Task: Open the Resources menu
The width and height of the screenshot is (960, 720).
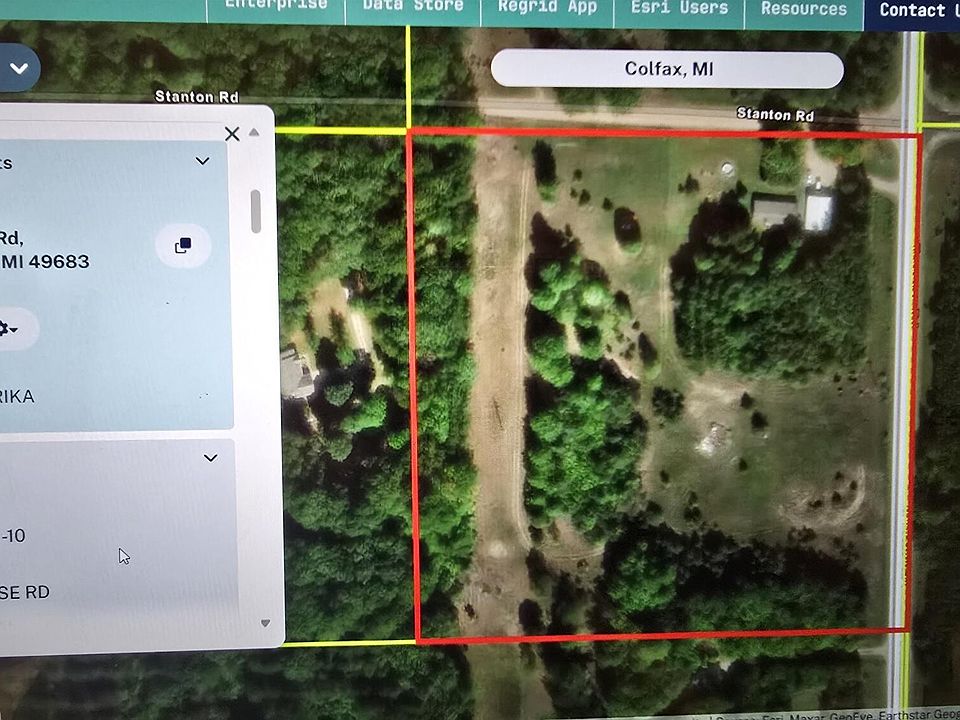Action: tap(803, 8)
